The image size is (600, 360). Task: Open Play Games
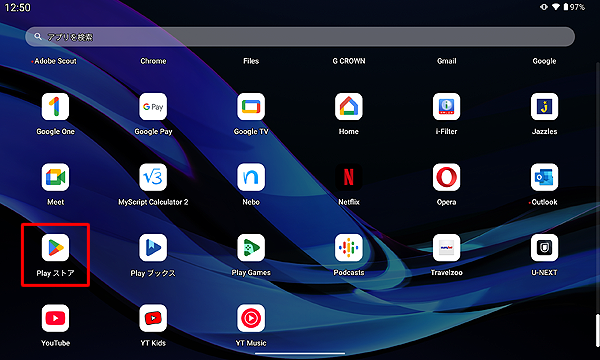(251, 248)
